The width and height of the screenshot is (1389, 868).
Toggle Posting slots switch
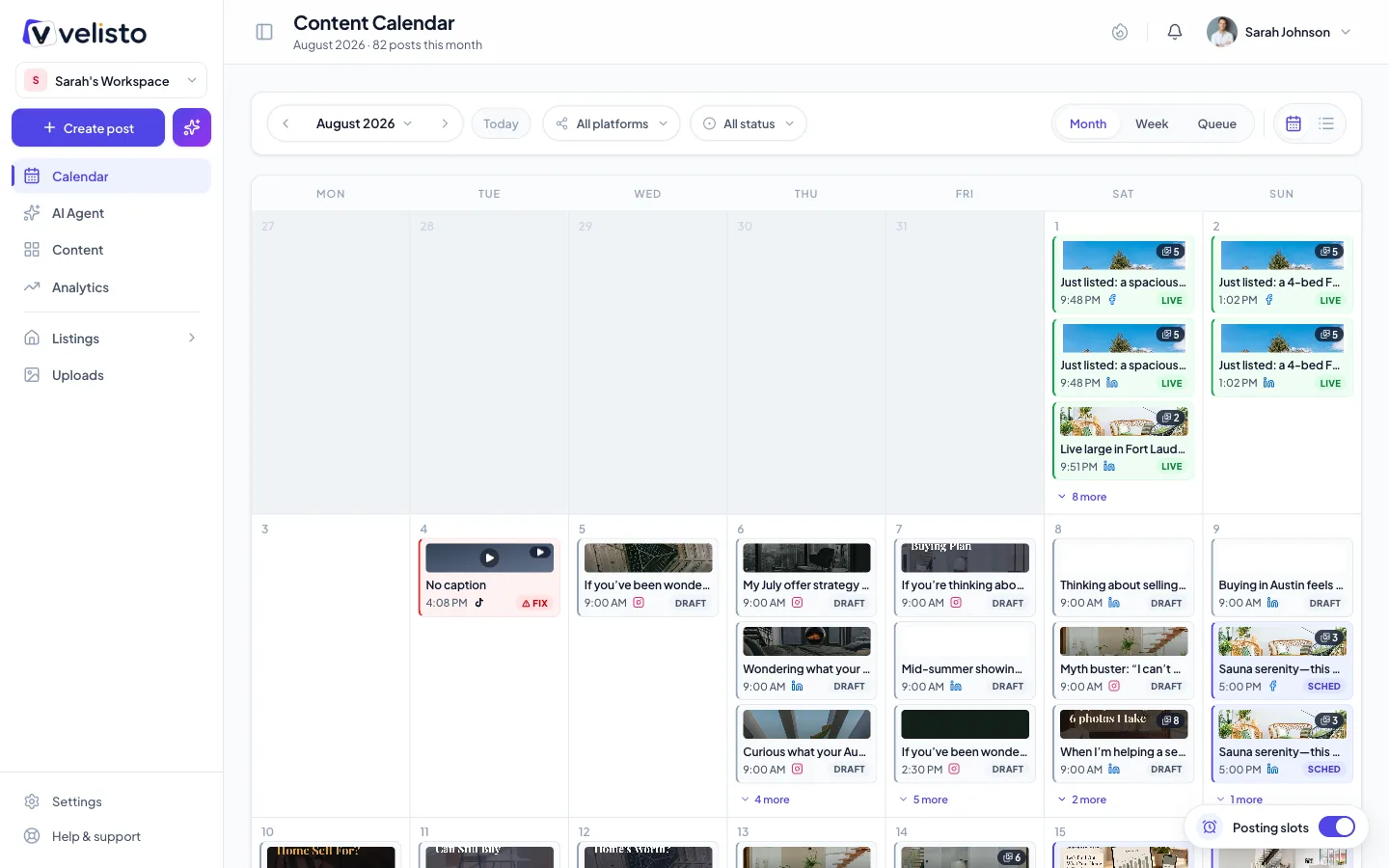point(1337,827)
